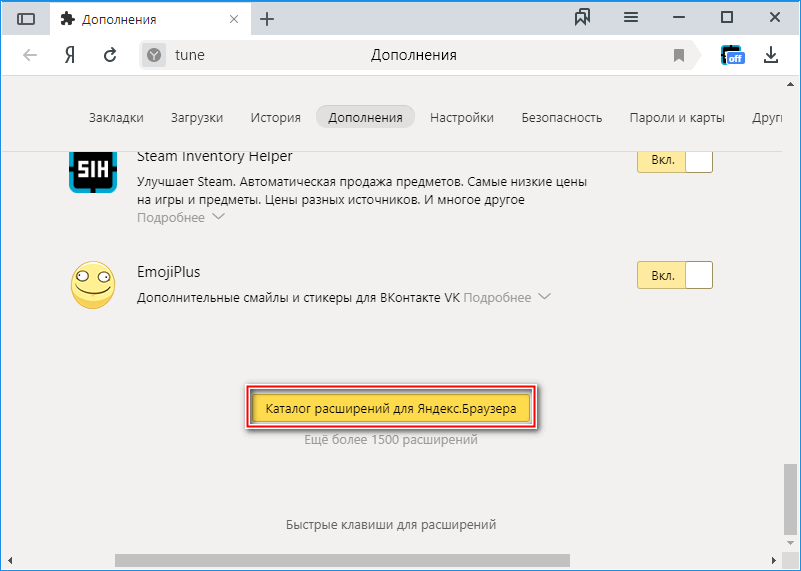Click the EmojiPlus smiley icon
This screenshot has width=801, height=571.
[93, 285]
